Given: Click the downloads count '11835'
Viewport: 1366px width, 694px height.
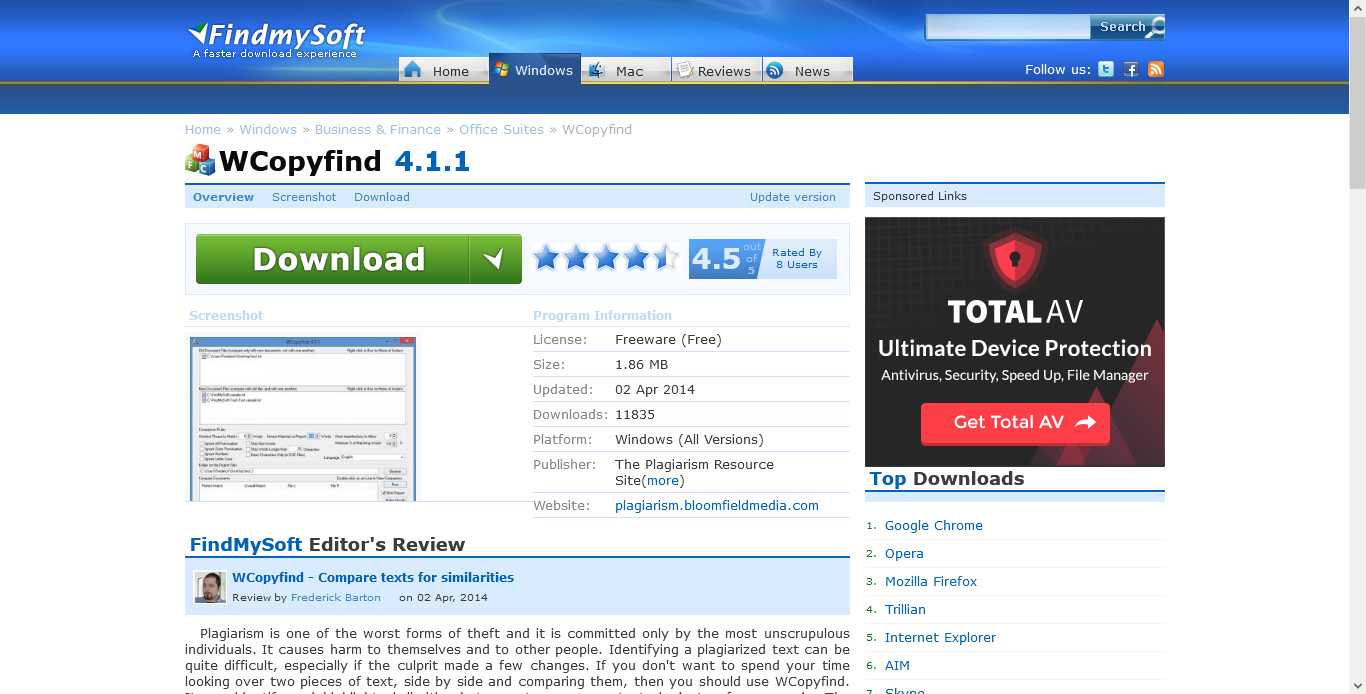Looking at the screenshot, I should click(x=635, y=414).
